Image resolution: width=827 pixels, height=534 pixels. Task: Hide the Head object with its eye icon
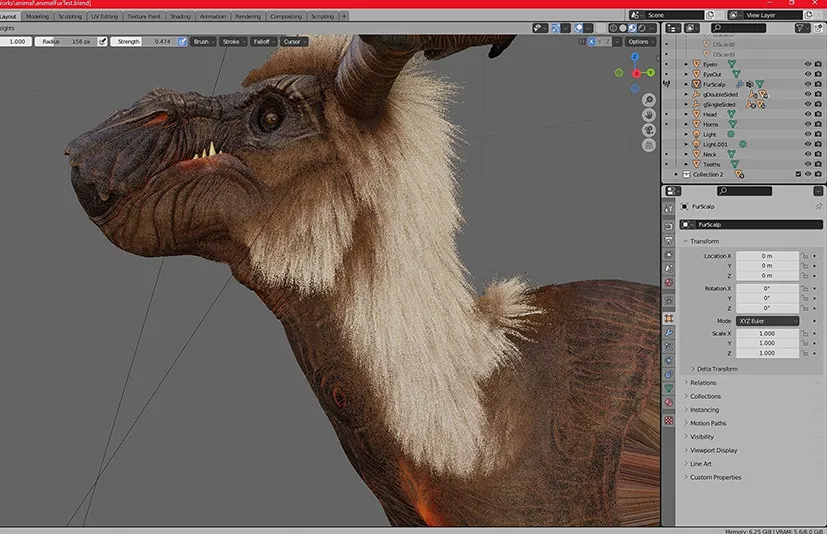pyautogui.click(x=808, y=115)
